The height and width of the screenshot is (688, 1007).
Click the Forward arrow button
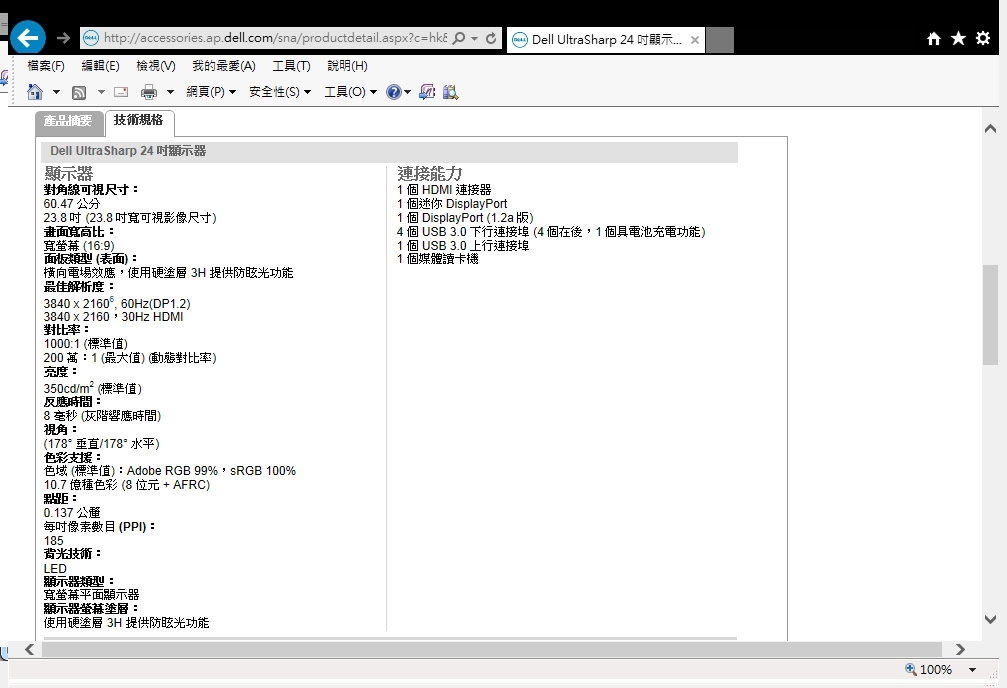tap(63, 38)
